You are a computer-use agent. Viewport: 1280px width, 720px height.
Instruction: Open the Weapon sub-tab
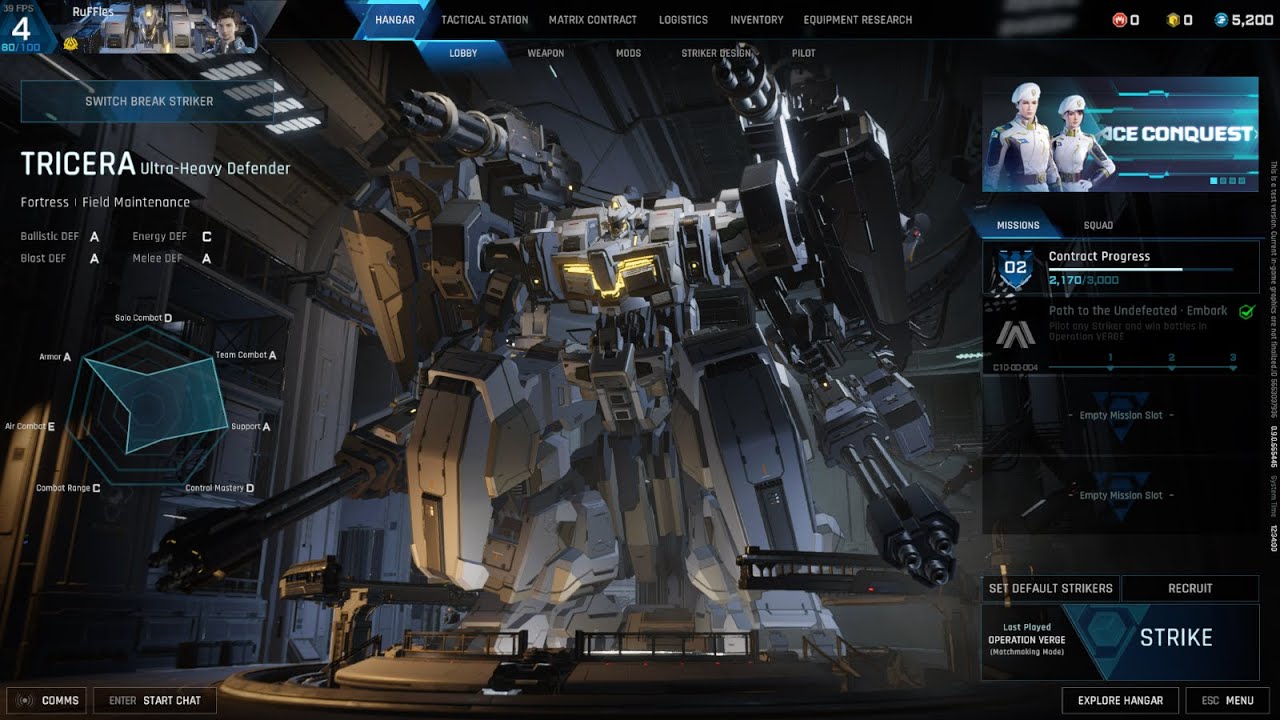(x=546, y=53)
